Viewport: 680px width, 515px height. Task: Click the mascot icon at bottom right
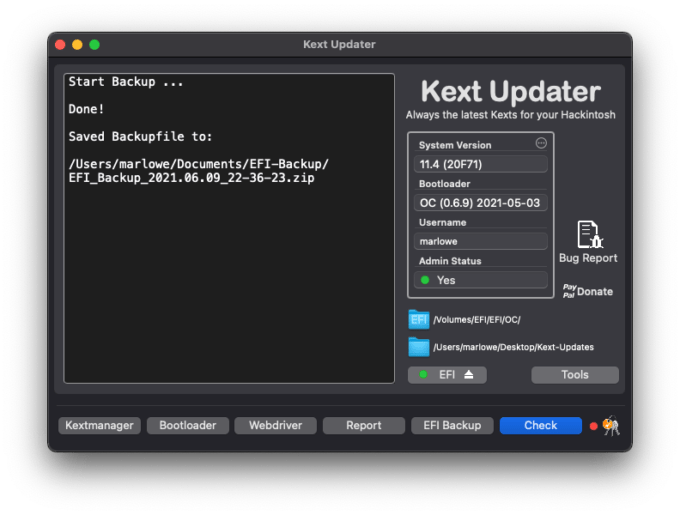tap(611, 425)
